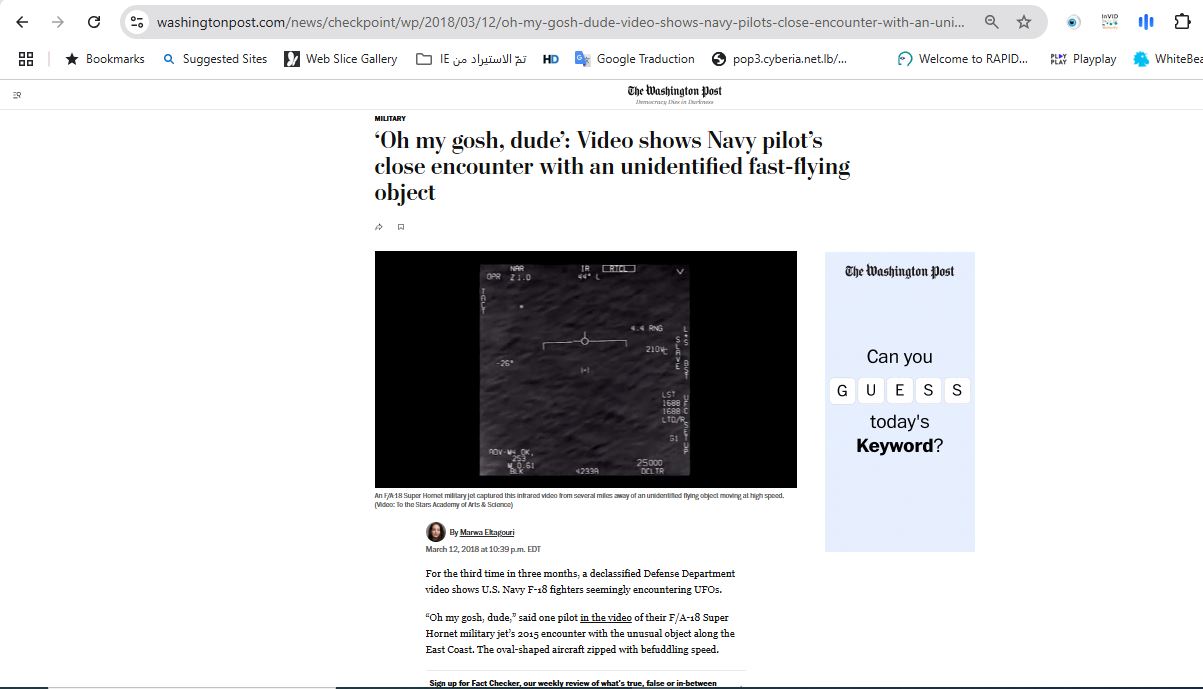Save article with the bookmark flag icon
The image size is (1203, 689).
401,227
